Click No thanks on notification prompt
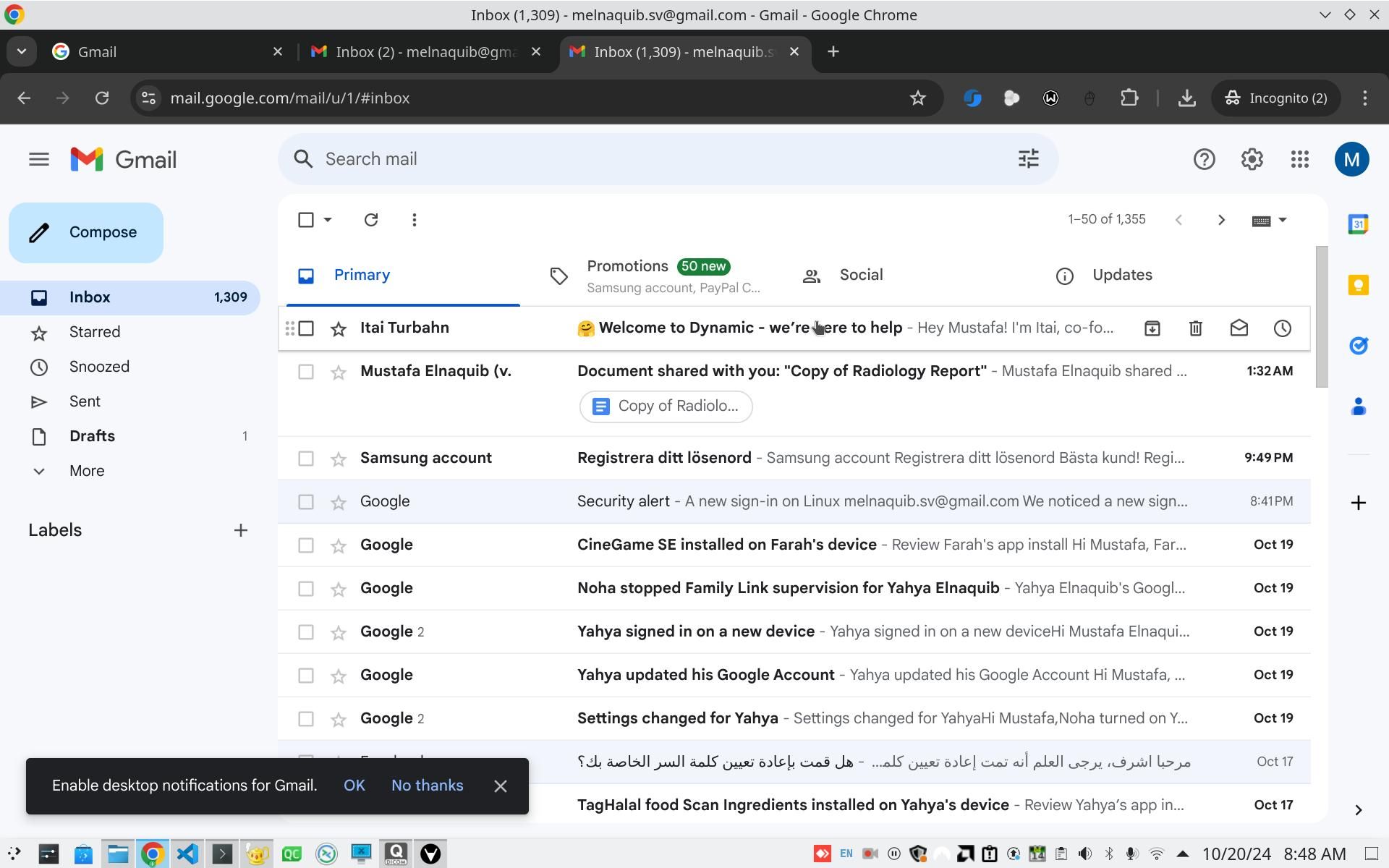Image resolution: width=1389 pixels, height=868 pixels. [x=427, y=786]
